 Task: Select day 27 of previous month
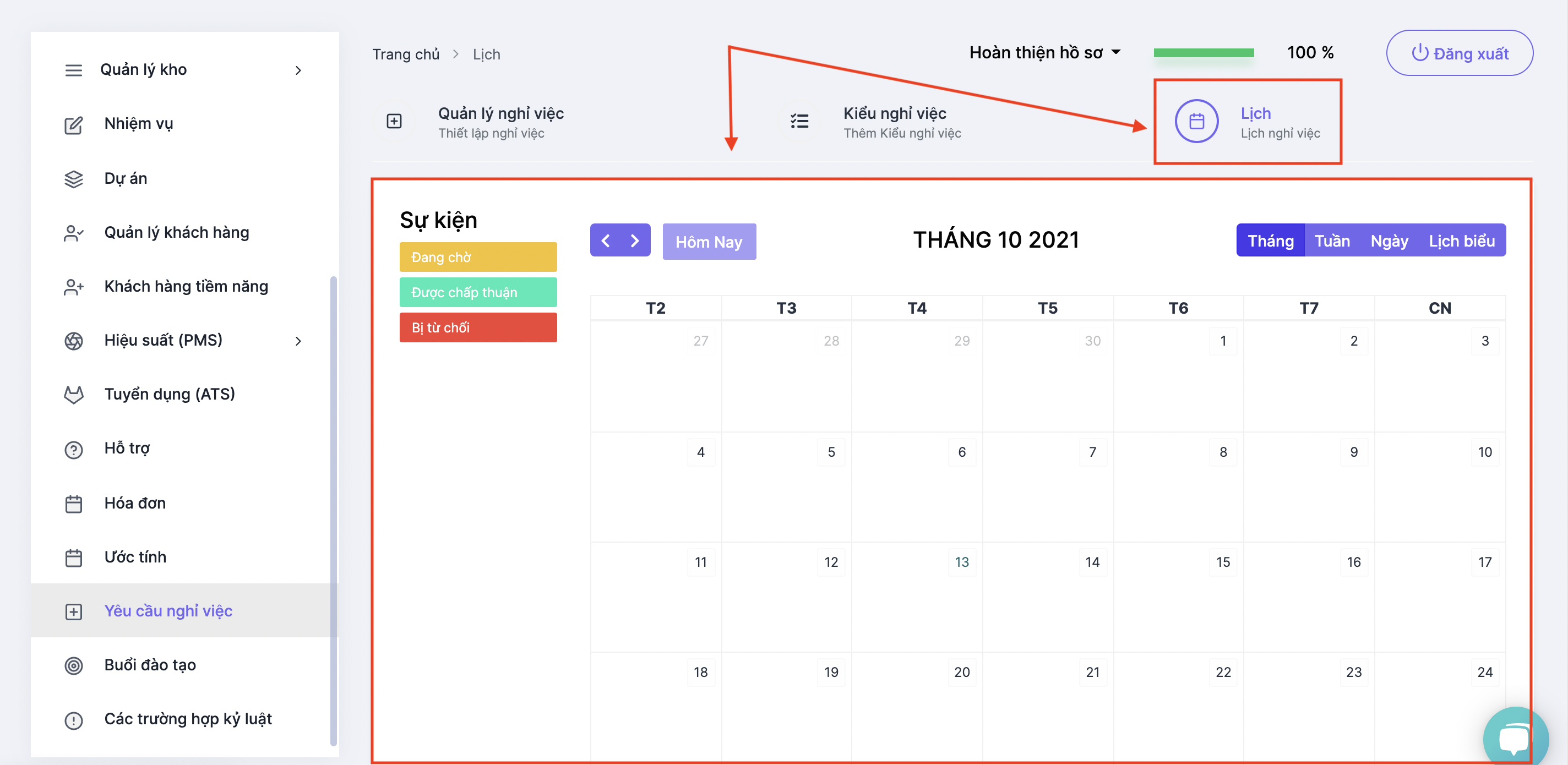click(701, 341)
